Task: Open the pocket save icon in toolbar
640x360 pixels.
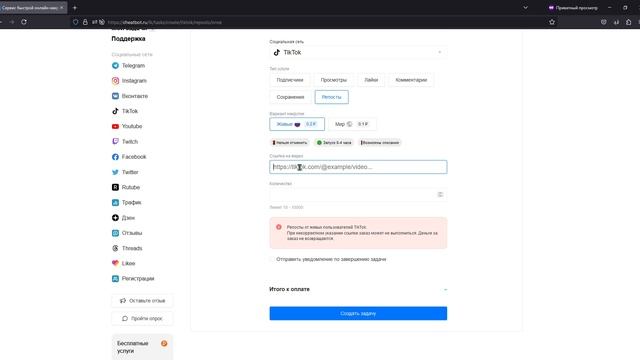Action: point(604,22)
